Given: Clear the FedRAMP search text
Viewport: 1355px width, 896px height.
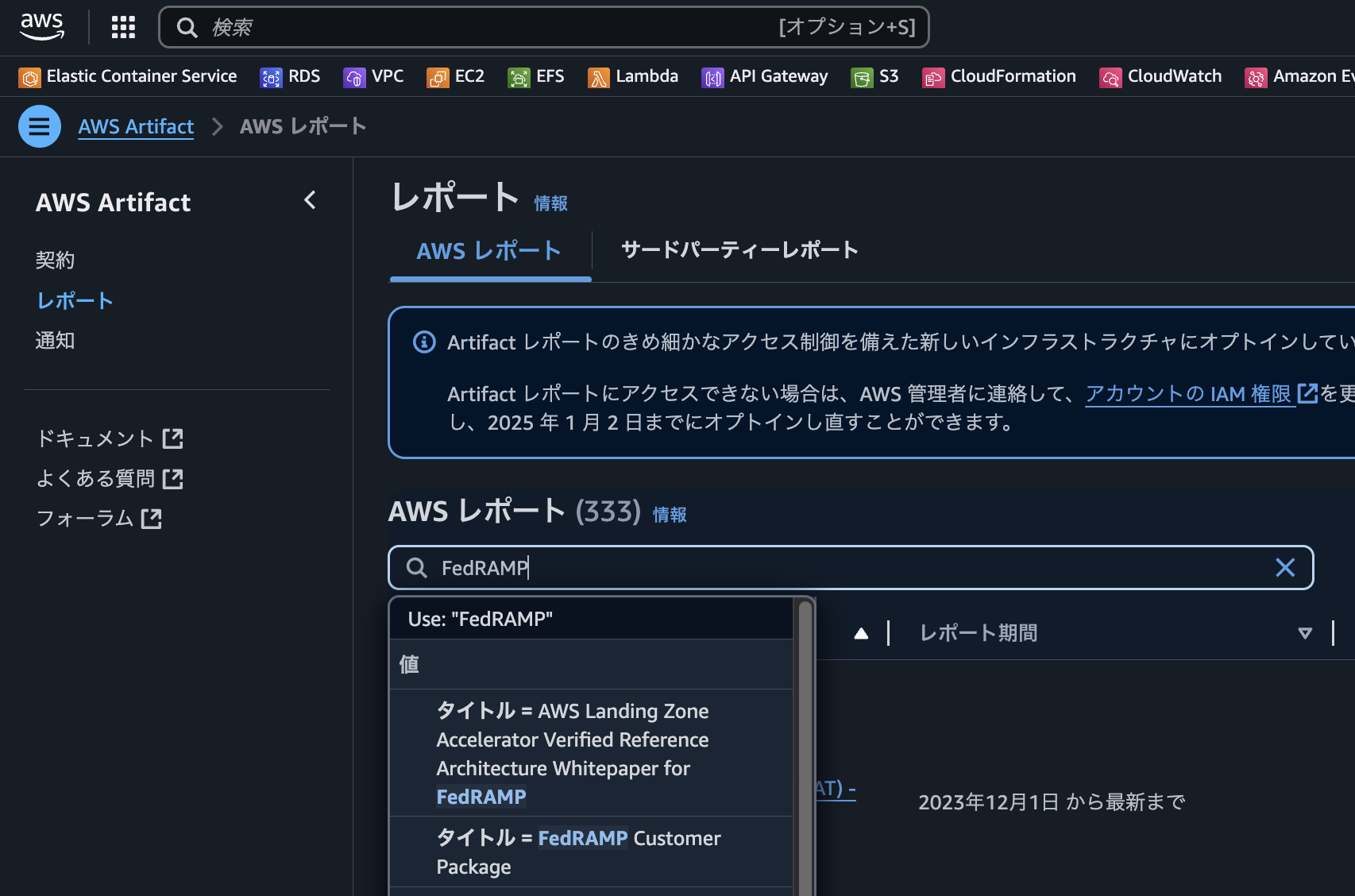Looking at the screenshot, I should click(1284, 567).
